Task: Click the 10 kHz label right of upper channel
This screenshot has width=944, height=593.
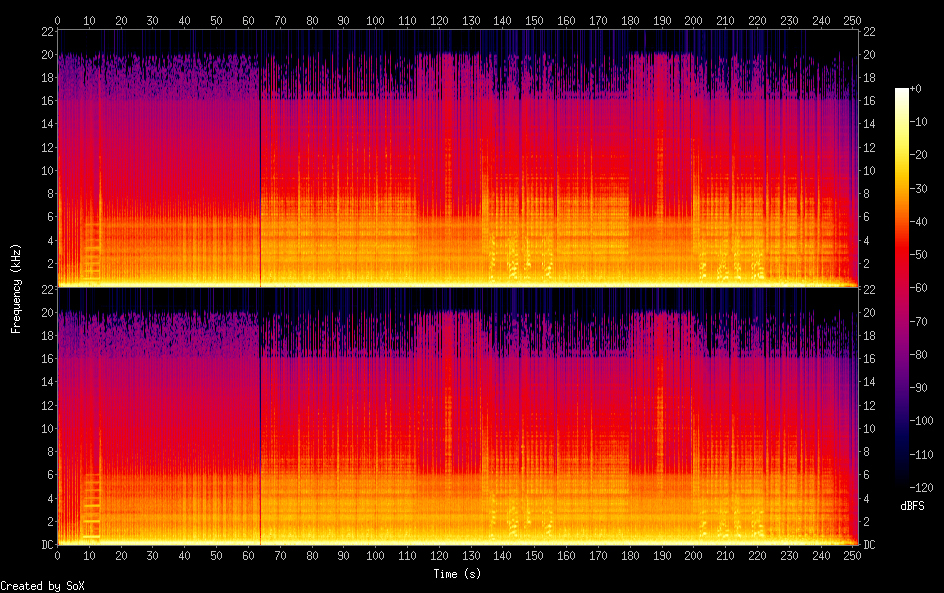Action: 870,170
